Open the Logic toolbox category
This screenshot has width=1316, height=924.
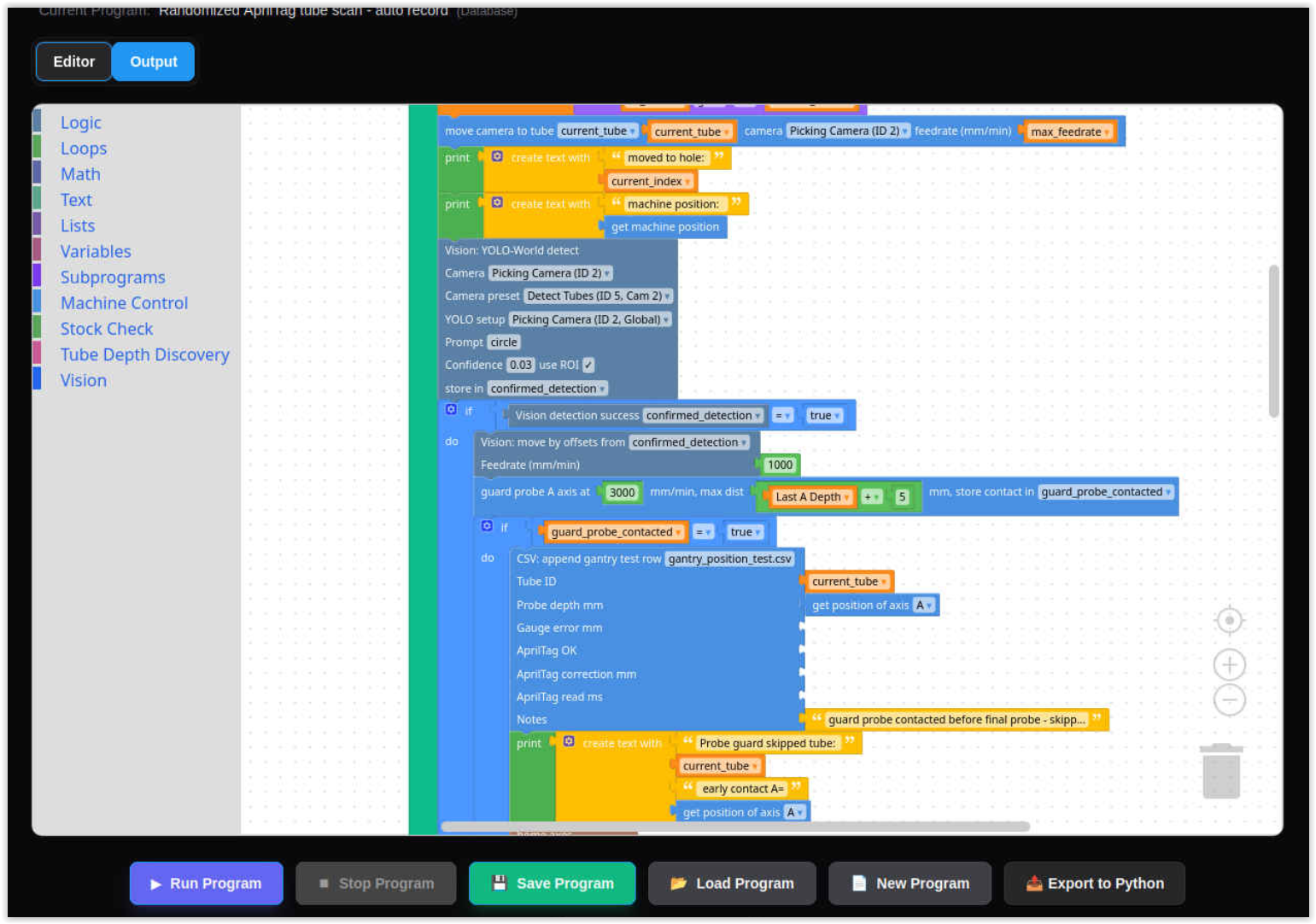pyautogui.click(x=81, y=123)
